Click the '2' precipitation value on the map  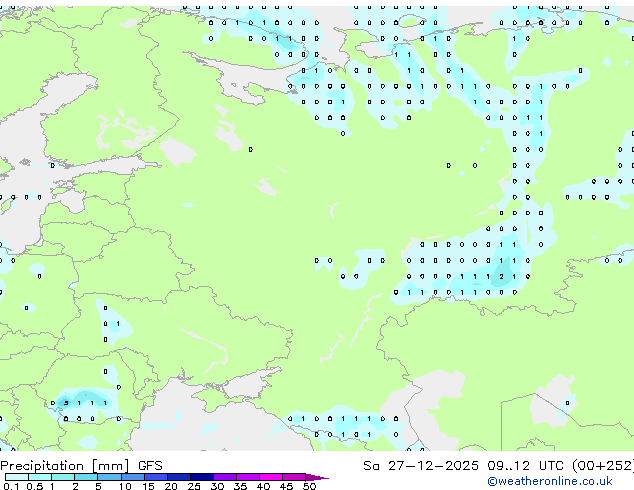pos(501,277)
